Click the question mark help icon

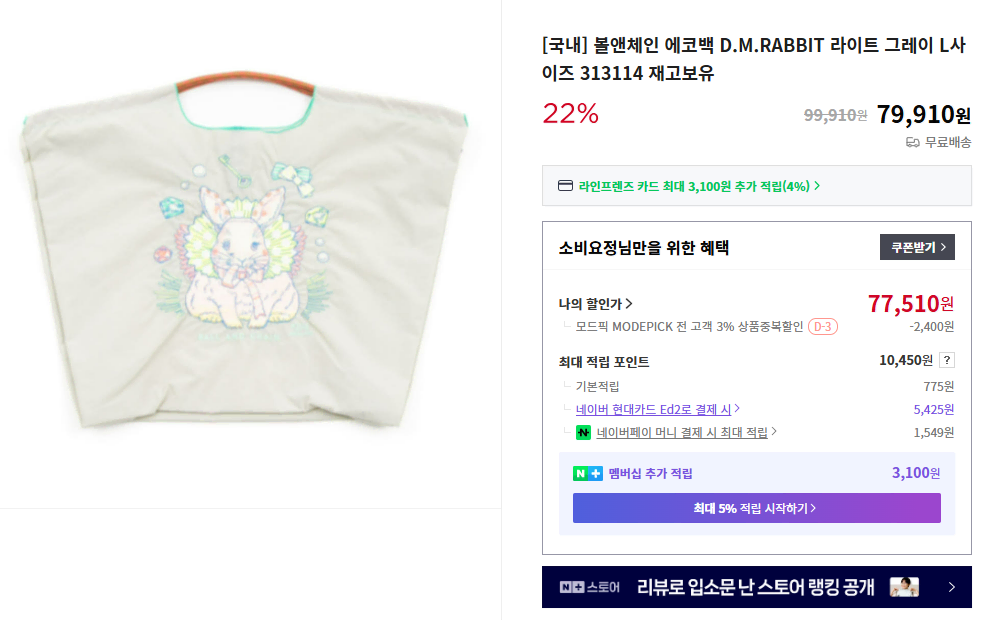[947, 361]
